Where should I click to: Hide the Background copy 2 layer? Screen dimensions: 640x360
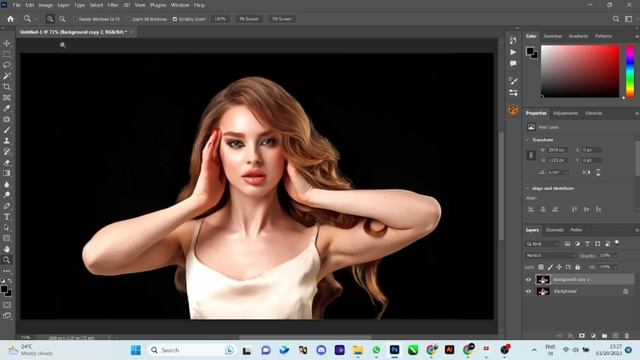click(529, 280)
